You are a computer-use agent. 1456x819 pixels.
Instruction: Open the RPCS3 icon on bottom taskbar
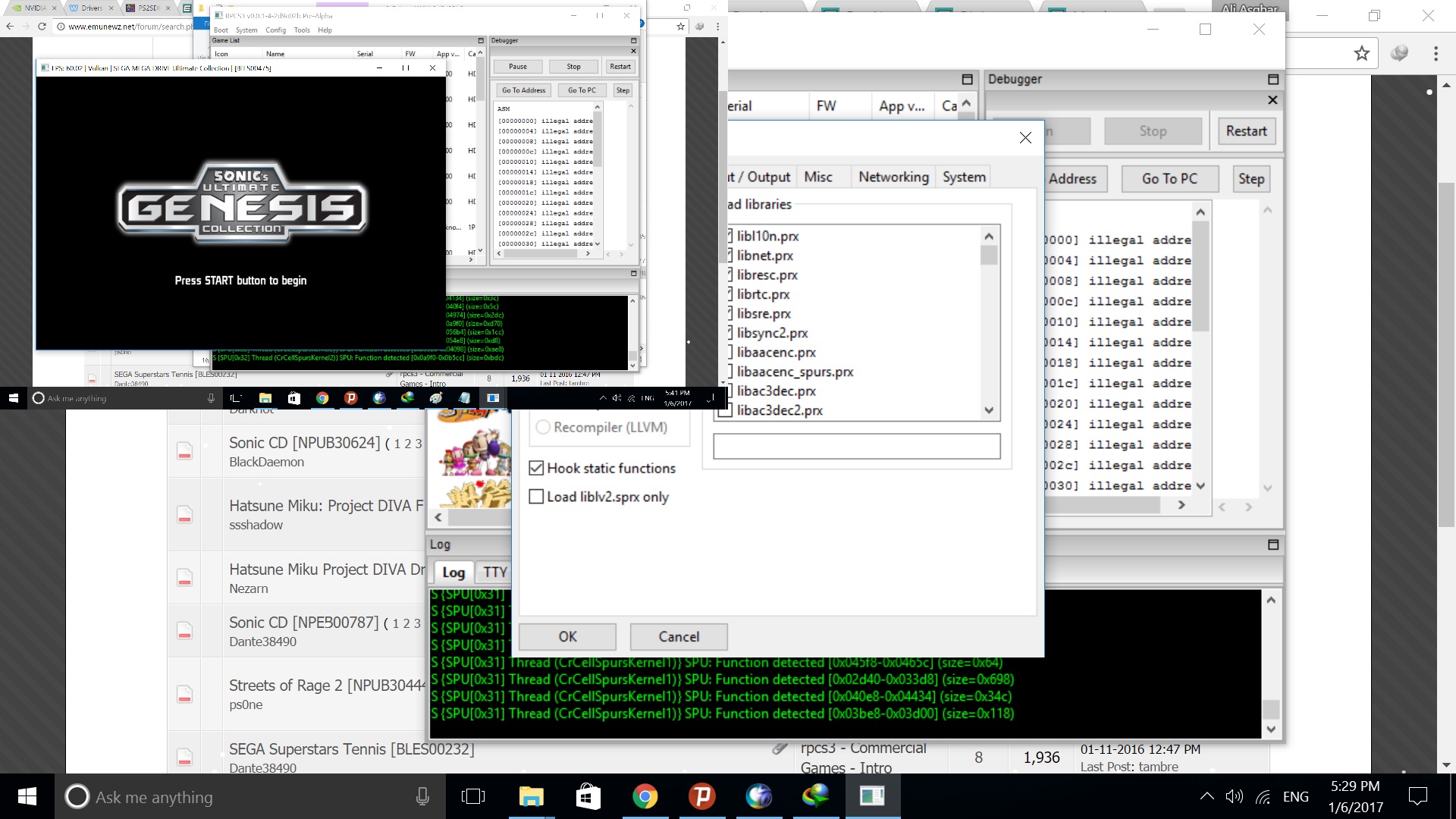point(872,796)
